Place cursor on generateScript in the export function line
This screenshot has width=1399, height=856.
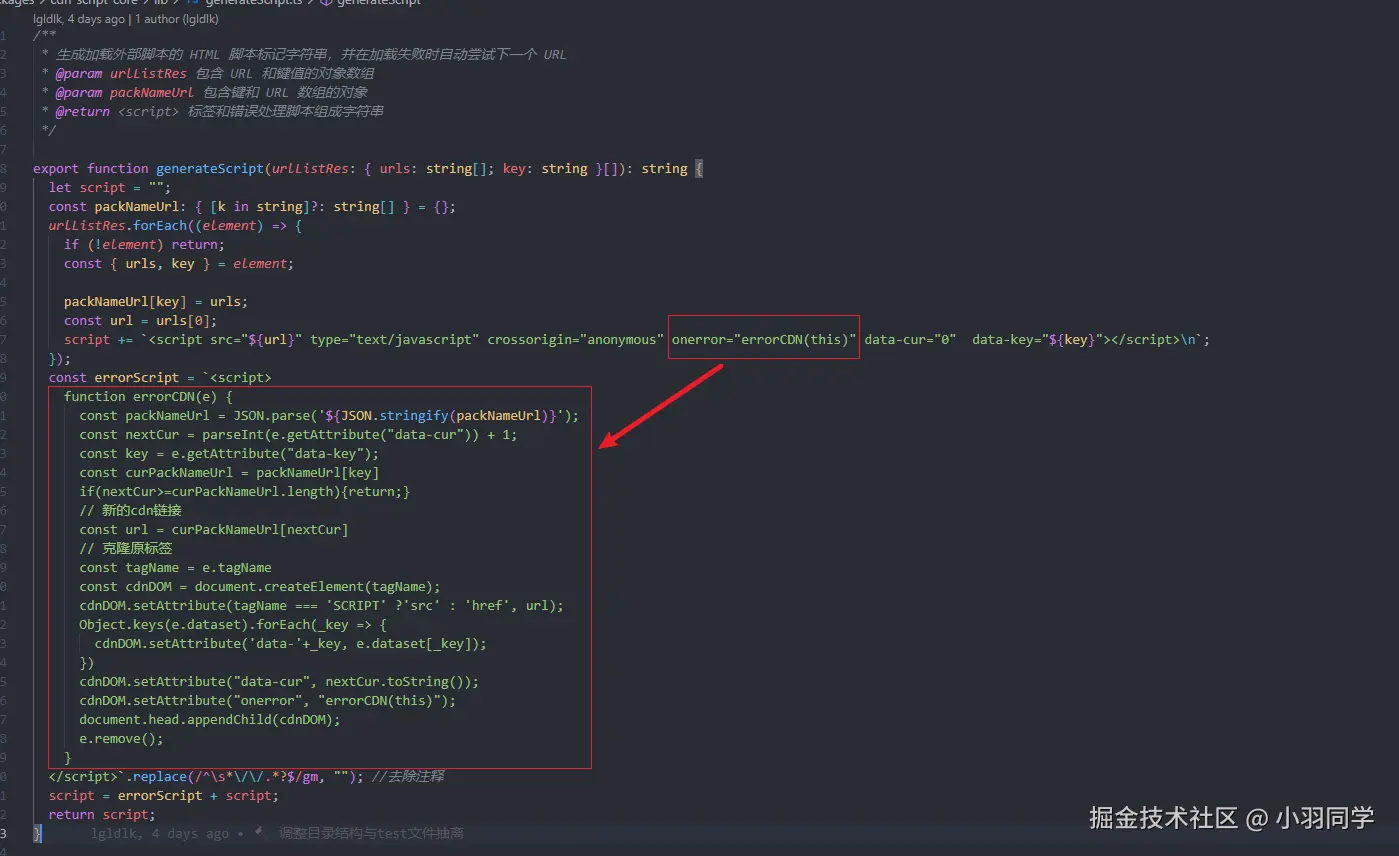point(210,168)
